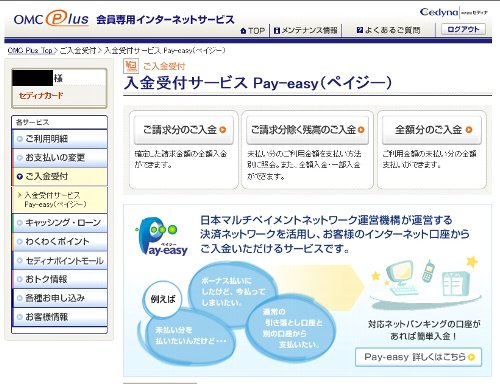Open よくあるご質問 help link

pyautogui.click(x=388, y=31)
